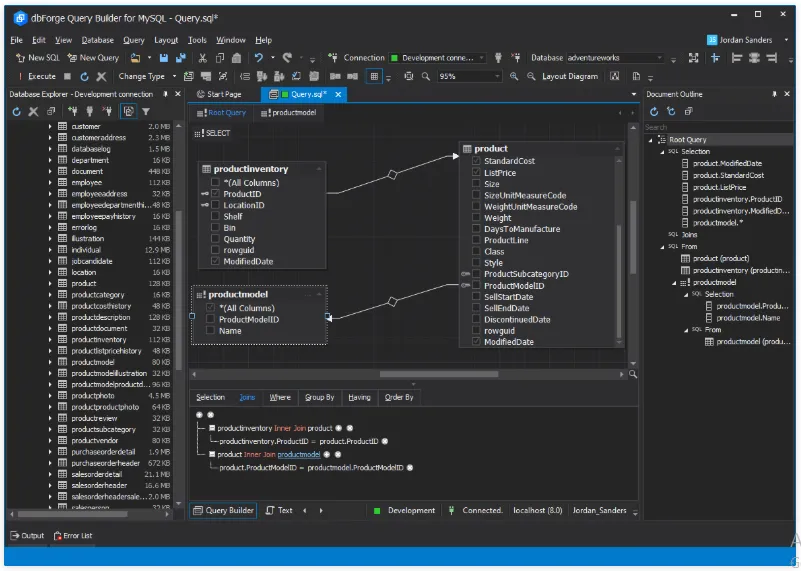Close the Database Explorer panel
Viewport: 801px width, 571px height.
pyautogui.click(x=178, y=94)
